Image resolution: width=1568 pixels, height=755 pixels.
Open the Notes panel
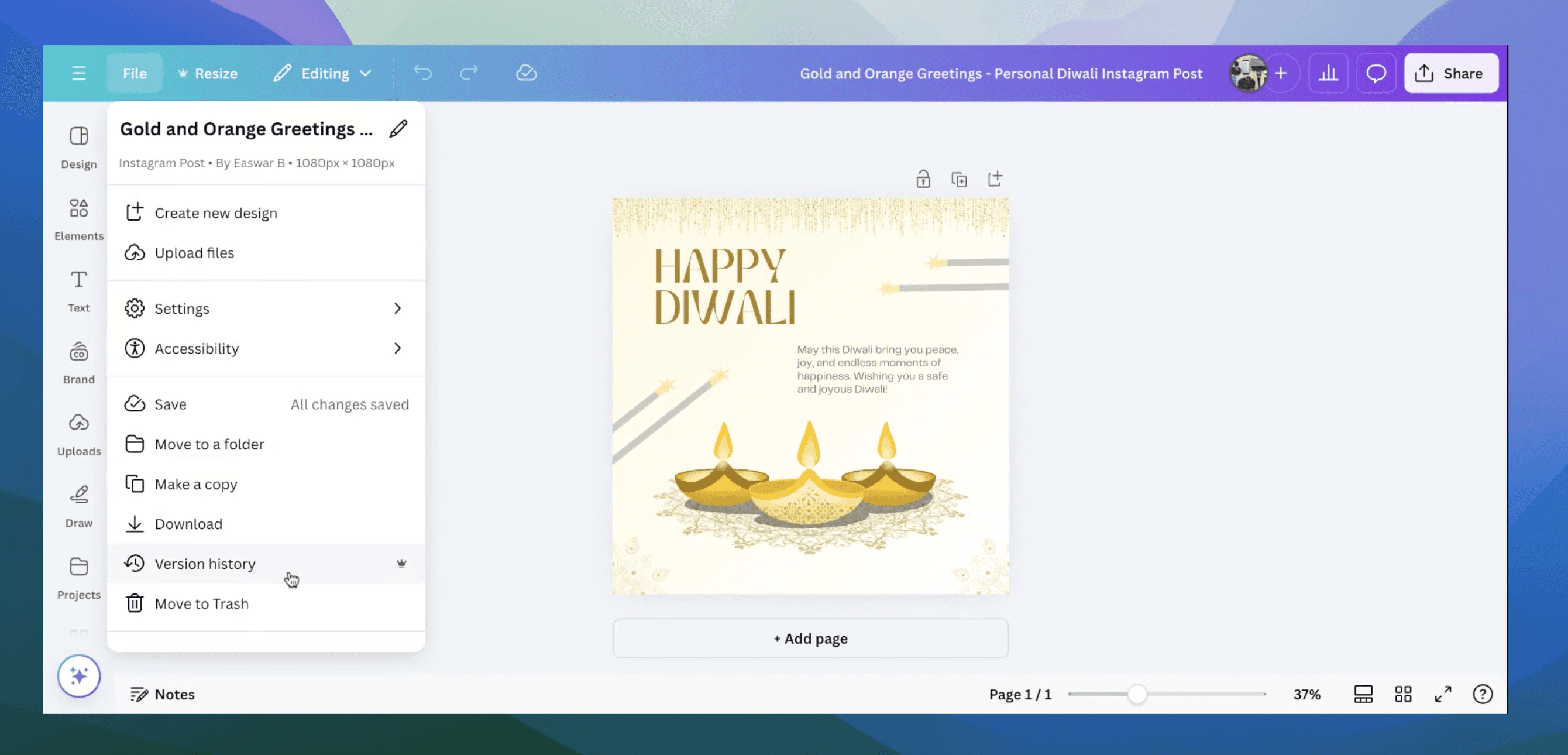tap(162, 694)
